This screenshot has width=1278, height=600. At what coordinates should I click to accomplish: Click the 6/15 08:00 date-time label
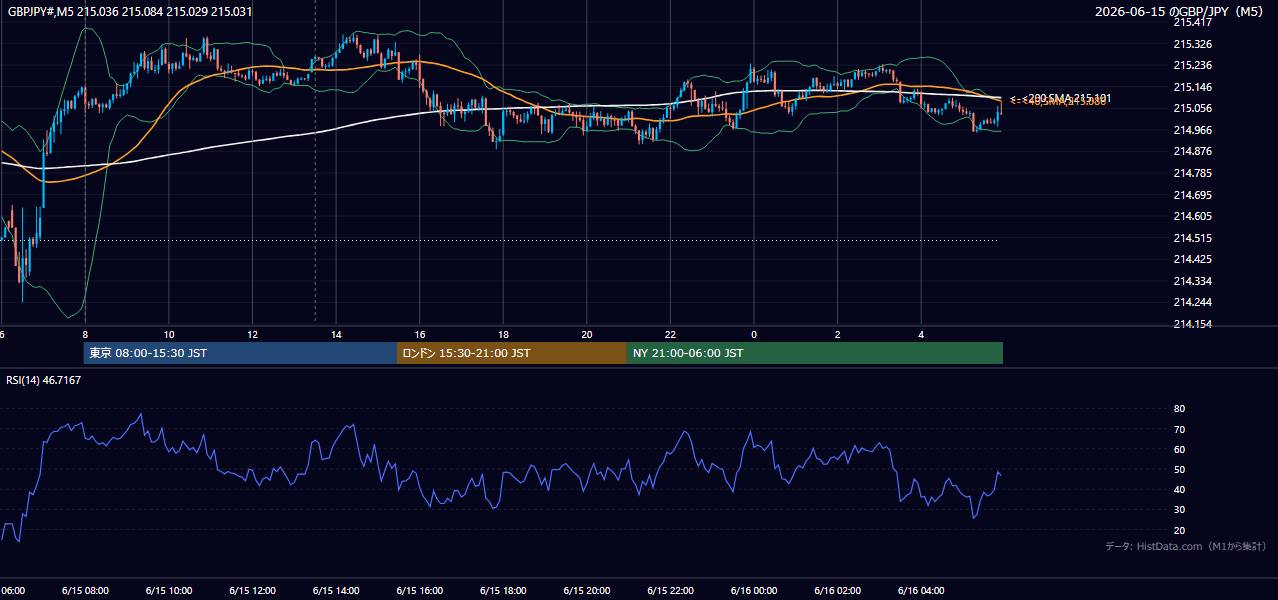[x=85, y=591]
